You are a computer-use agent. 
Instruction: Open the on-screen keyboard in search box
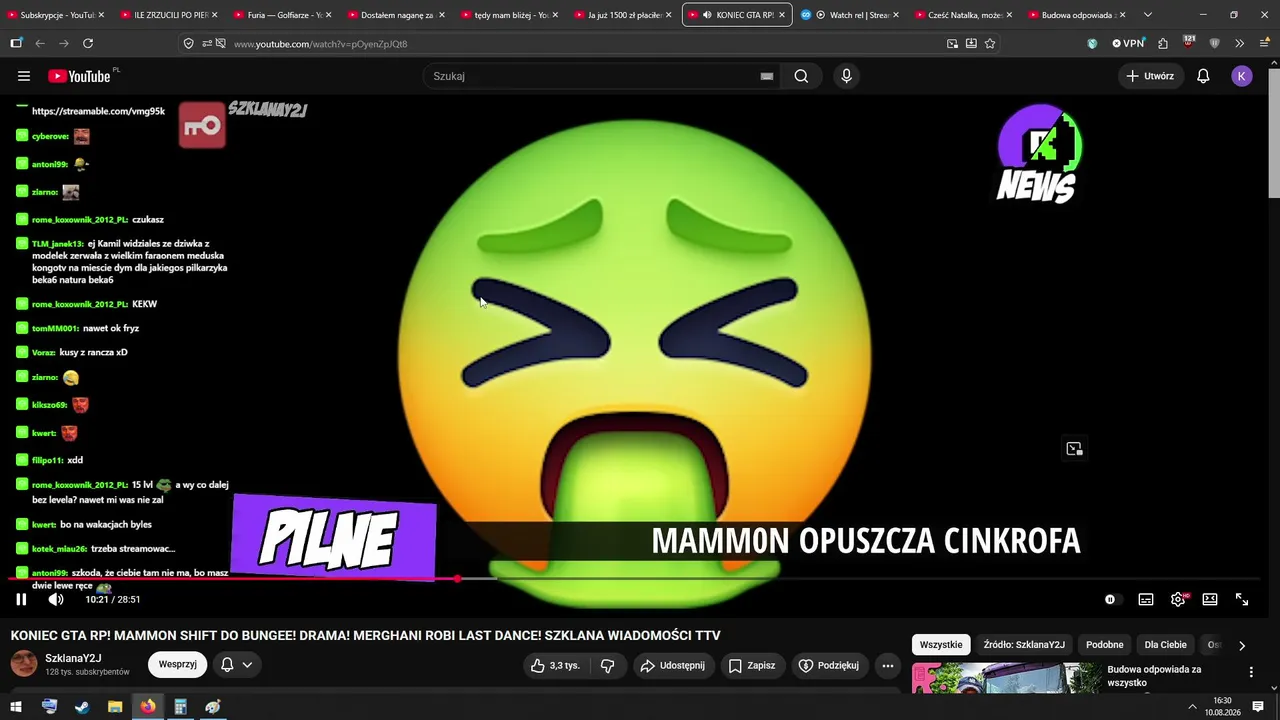767,76
